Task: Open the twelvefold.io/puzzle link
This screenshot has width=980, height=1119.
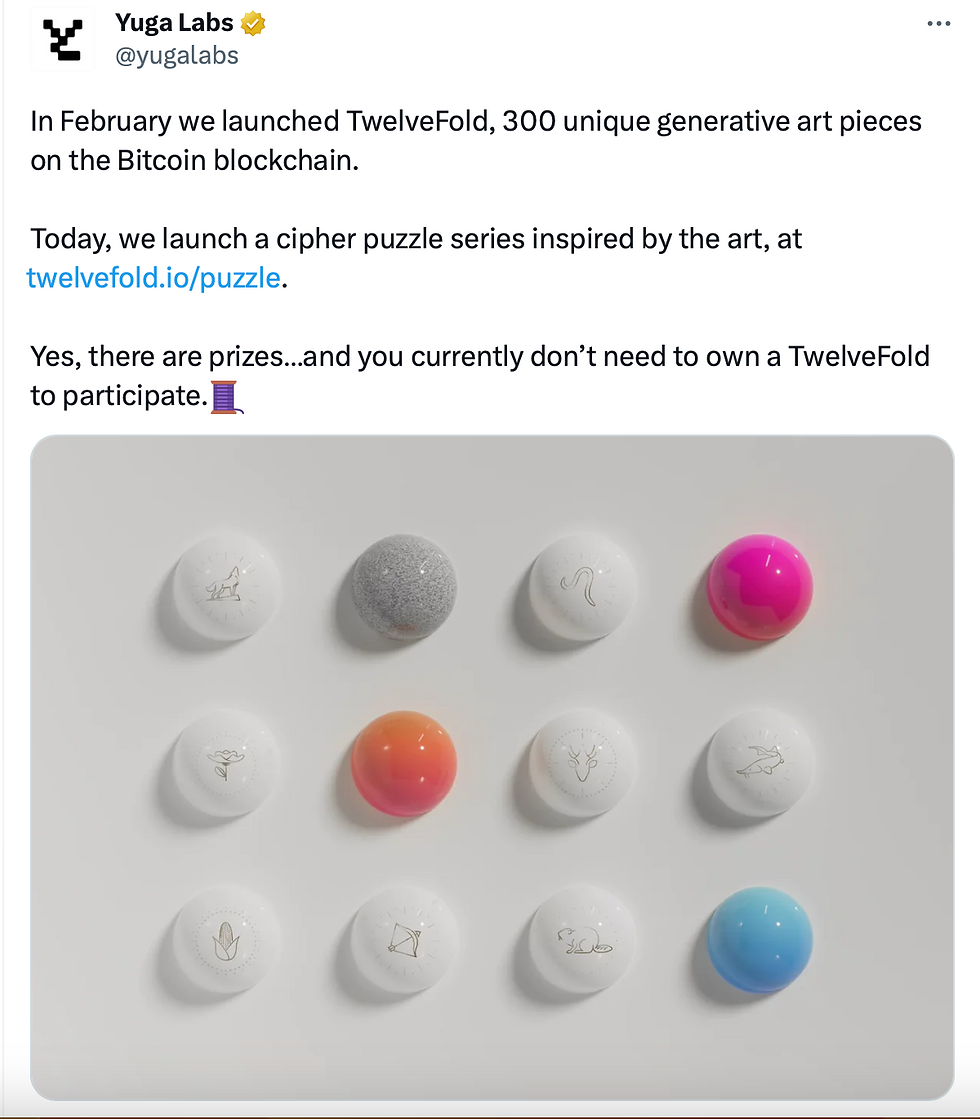Action: point(153,278)
